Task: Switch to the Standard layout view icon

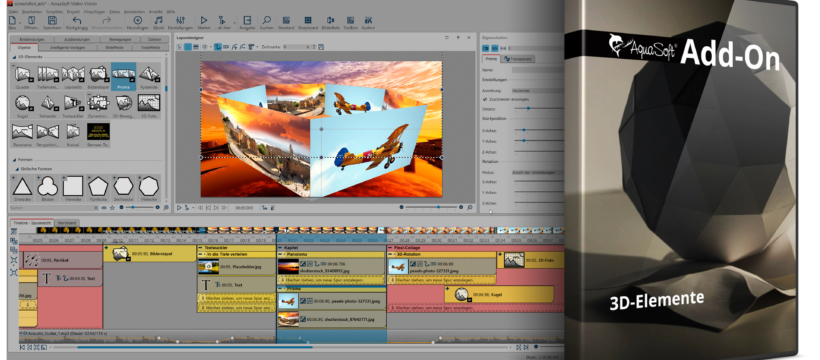Action: pos(286,20)
